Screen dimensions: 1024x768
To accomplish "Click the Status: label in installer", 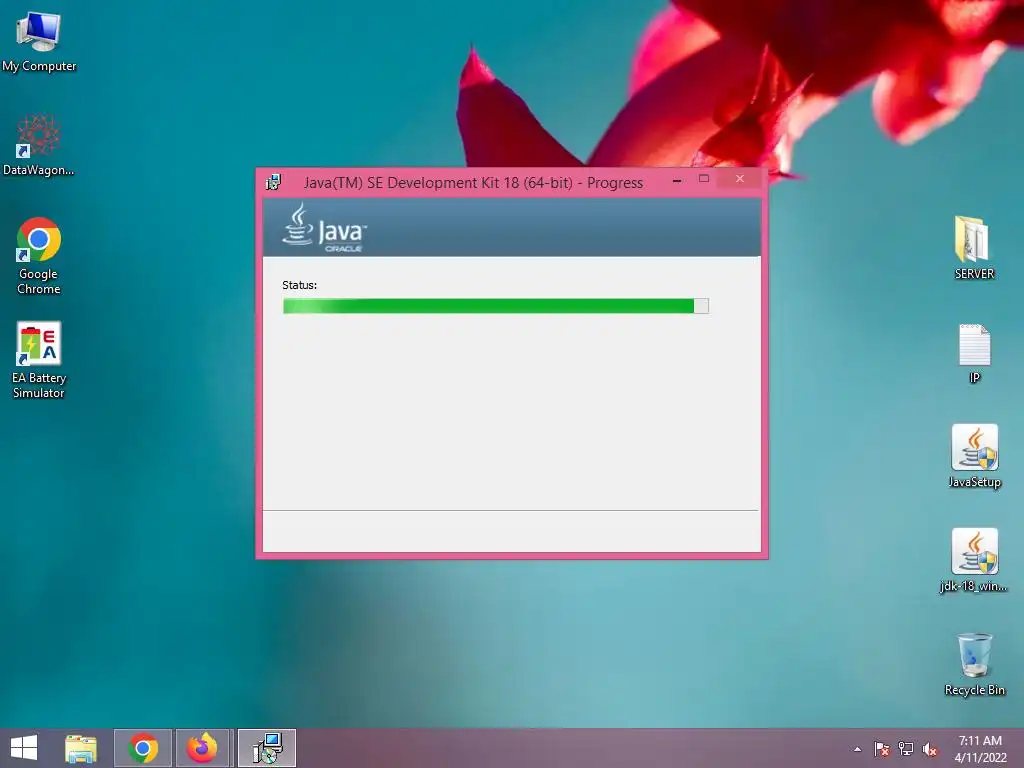I will coord(300,285).
